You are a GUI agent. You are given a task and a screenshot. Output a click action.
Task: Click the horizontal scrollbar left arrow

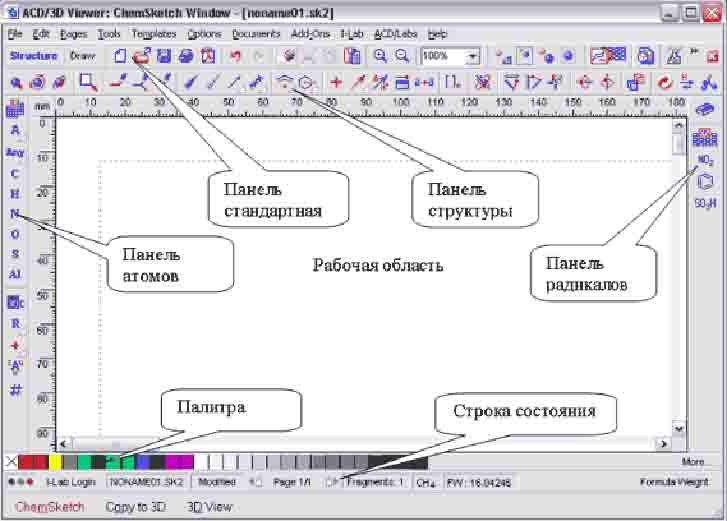coord(64,444)
